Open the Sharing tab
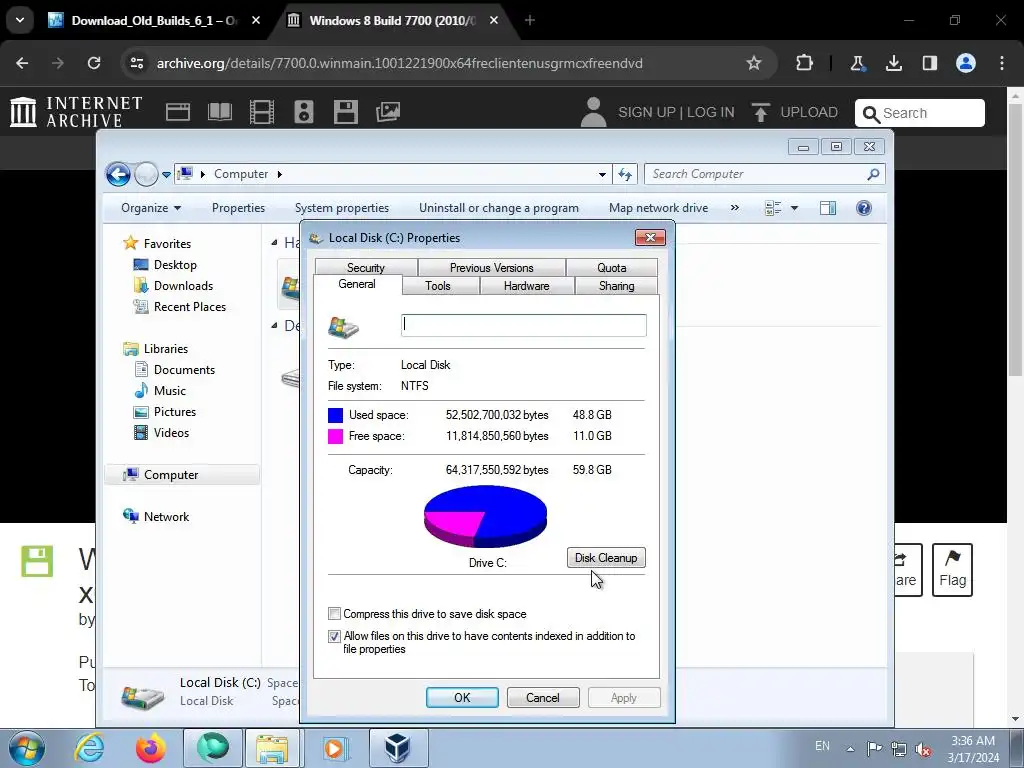This screenshot has height=768, width=1024. (x=616, y=286)
